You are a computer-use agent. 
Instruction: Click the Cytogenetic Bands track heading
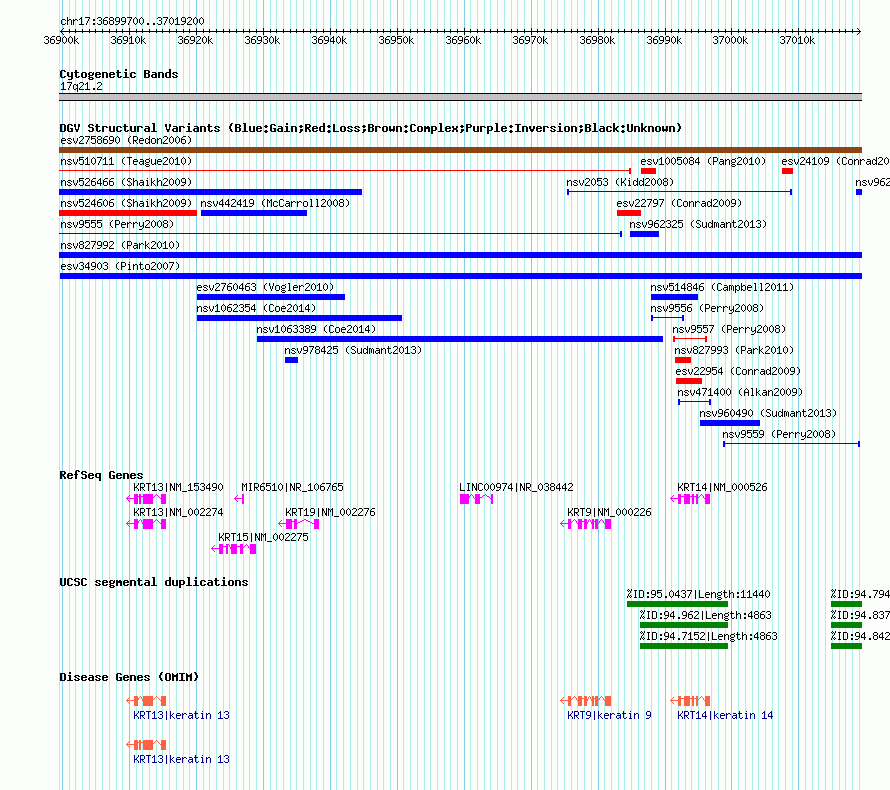tap(119, 74)
